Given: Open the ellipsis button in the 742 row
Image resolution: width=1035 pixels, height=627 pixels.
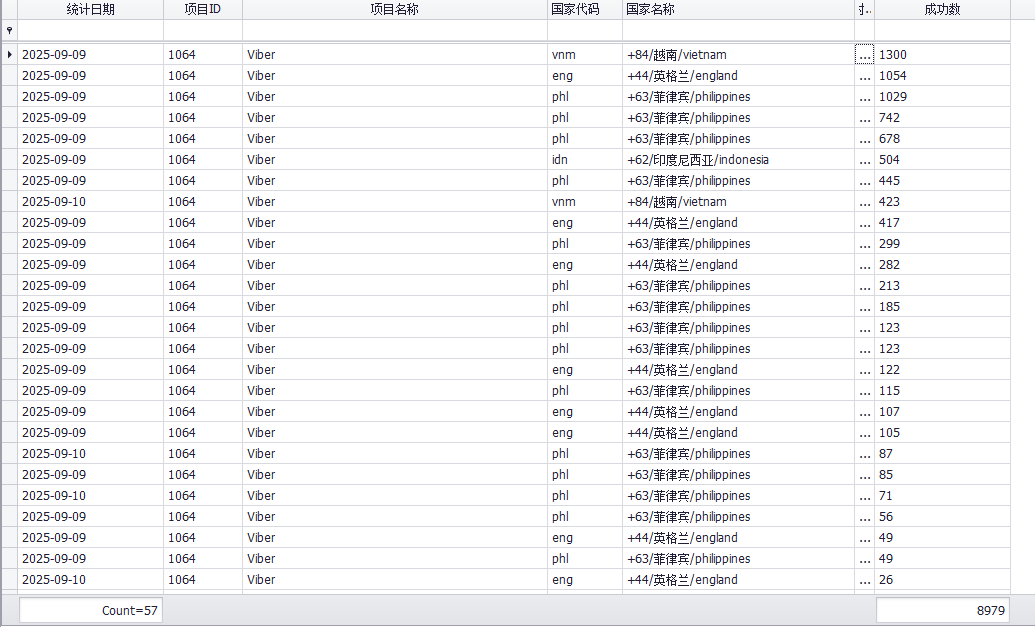Looking at the screenshot, I should tap(865, 118).
